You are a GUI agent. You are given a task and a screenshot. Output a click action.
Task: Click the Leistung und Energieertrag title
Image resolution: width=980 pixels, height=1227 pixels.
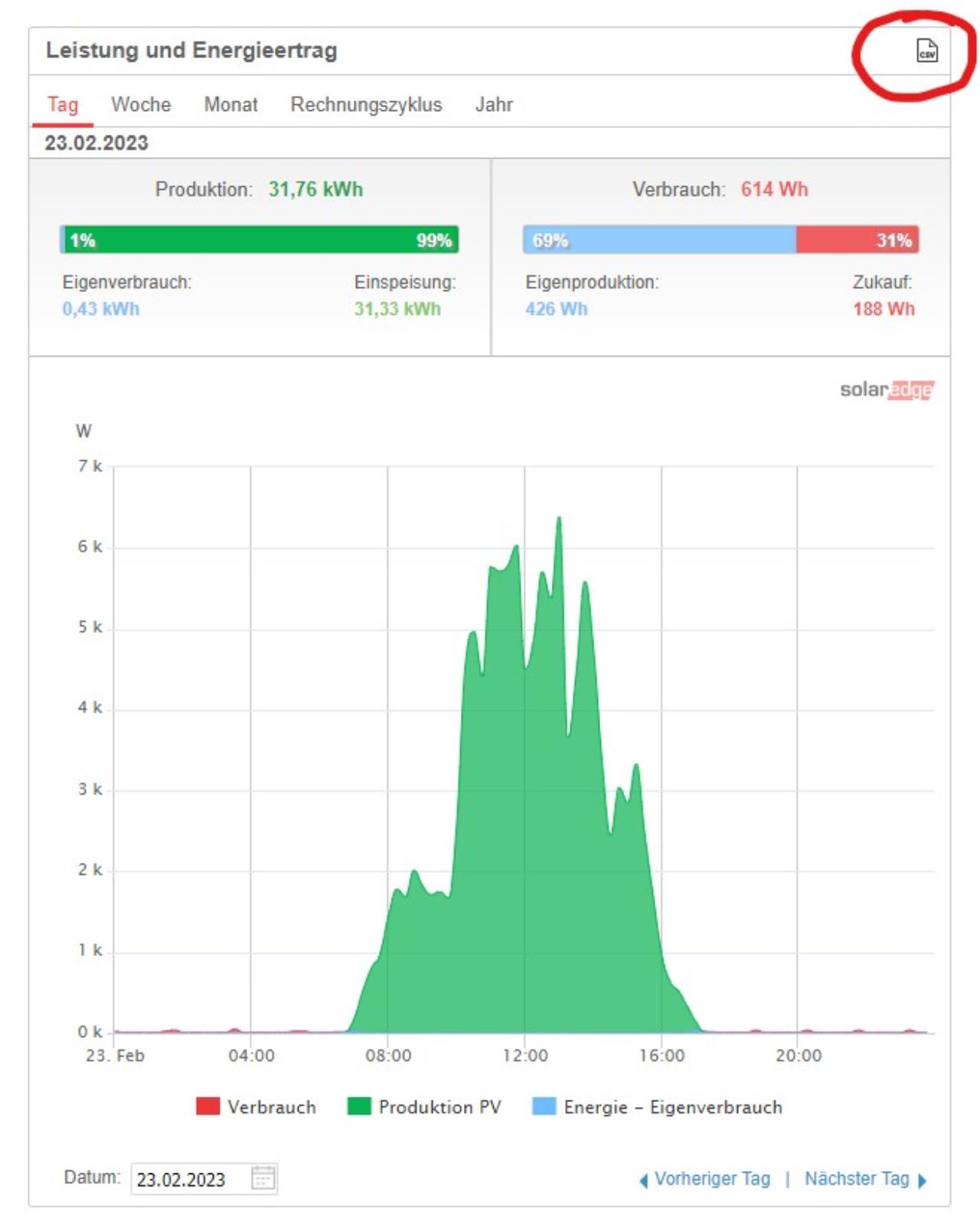click(191, 51)
